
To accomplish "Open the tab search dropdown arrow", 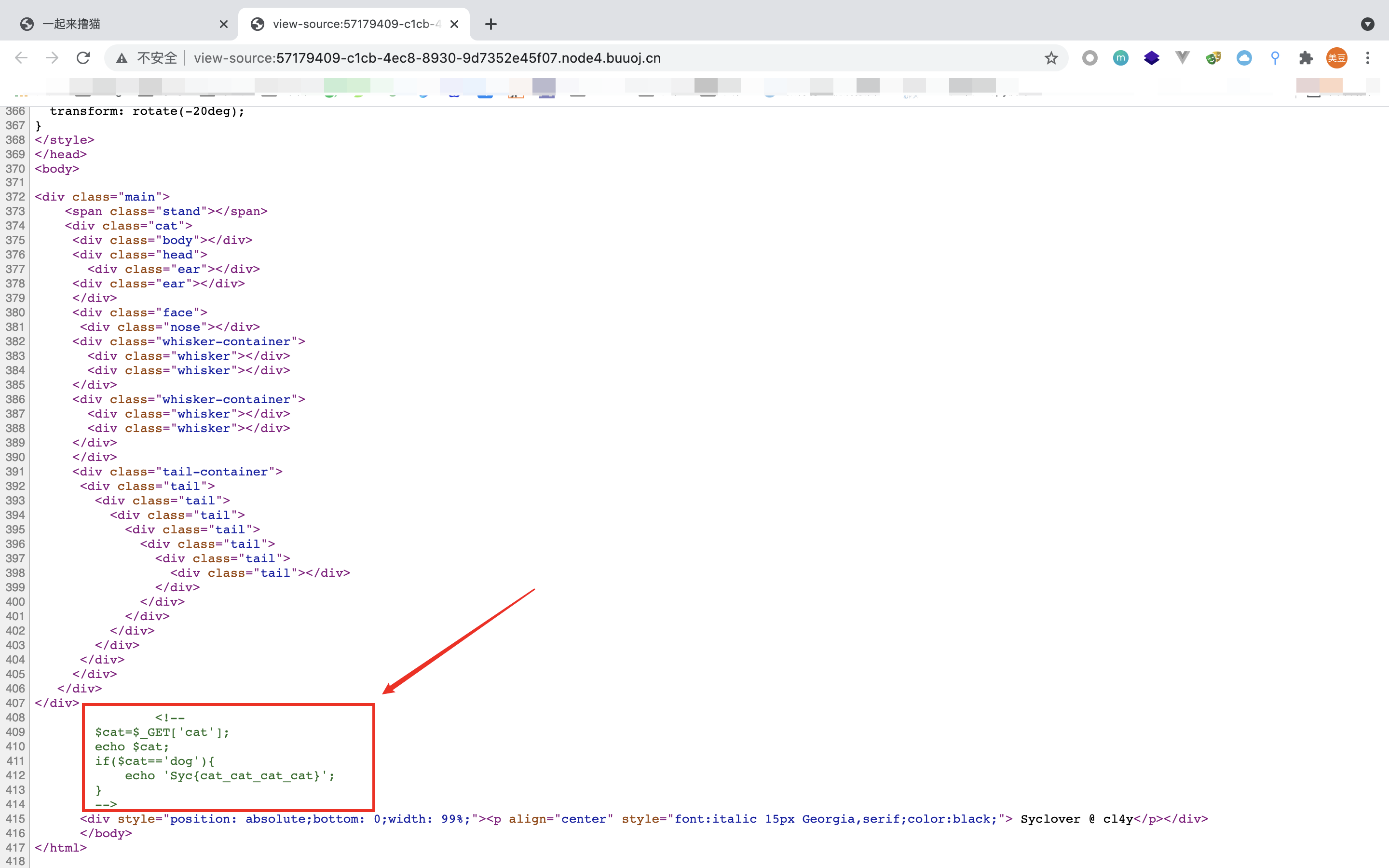I will [1368, 24].
